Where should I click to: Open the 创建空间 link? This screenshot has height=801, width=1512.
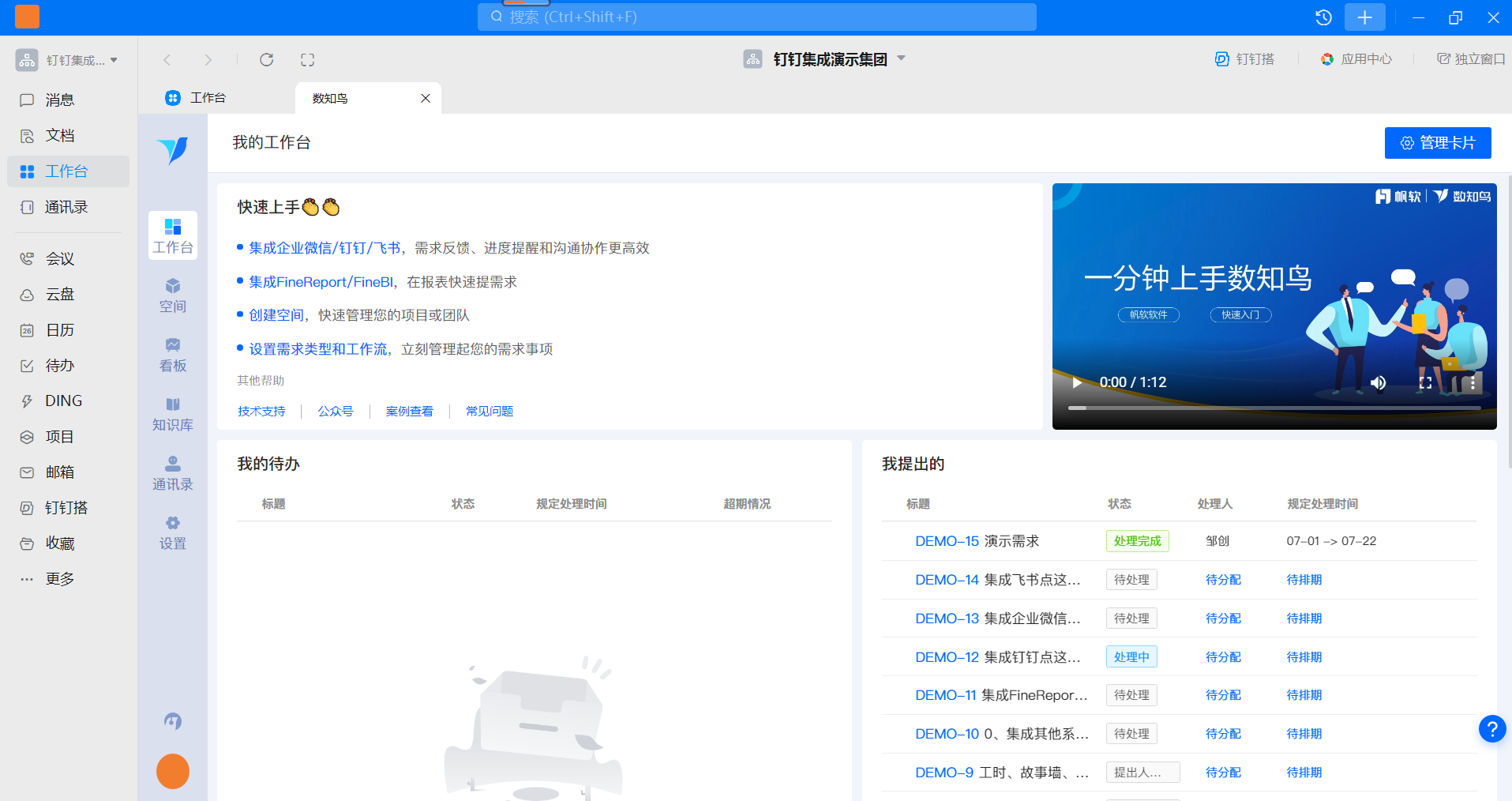(x=276, y=315)
